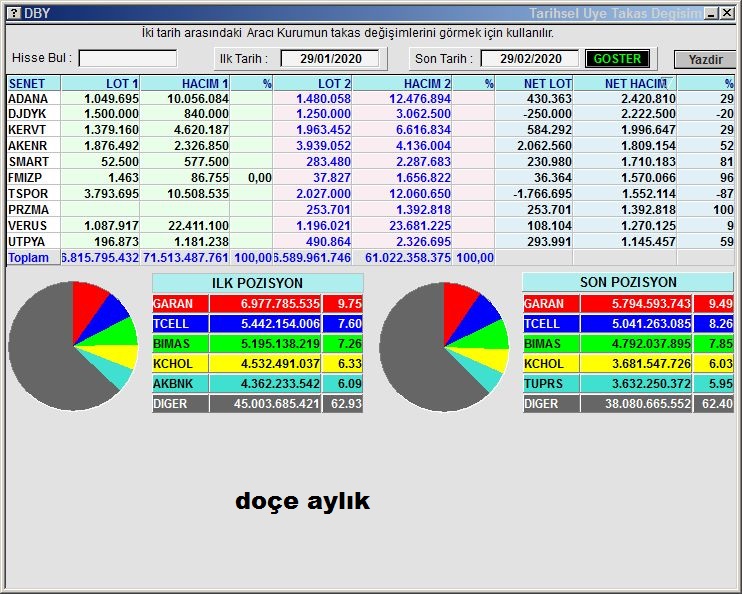Select the KERVT row
This screenshot has width=742, height=594.
[371, 130]
